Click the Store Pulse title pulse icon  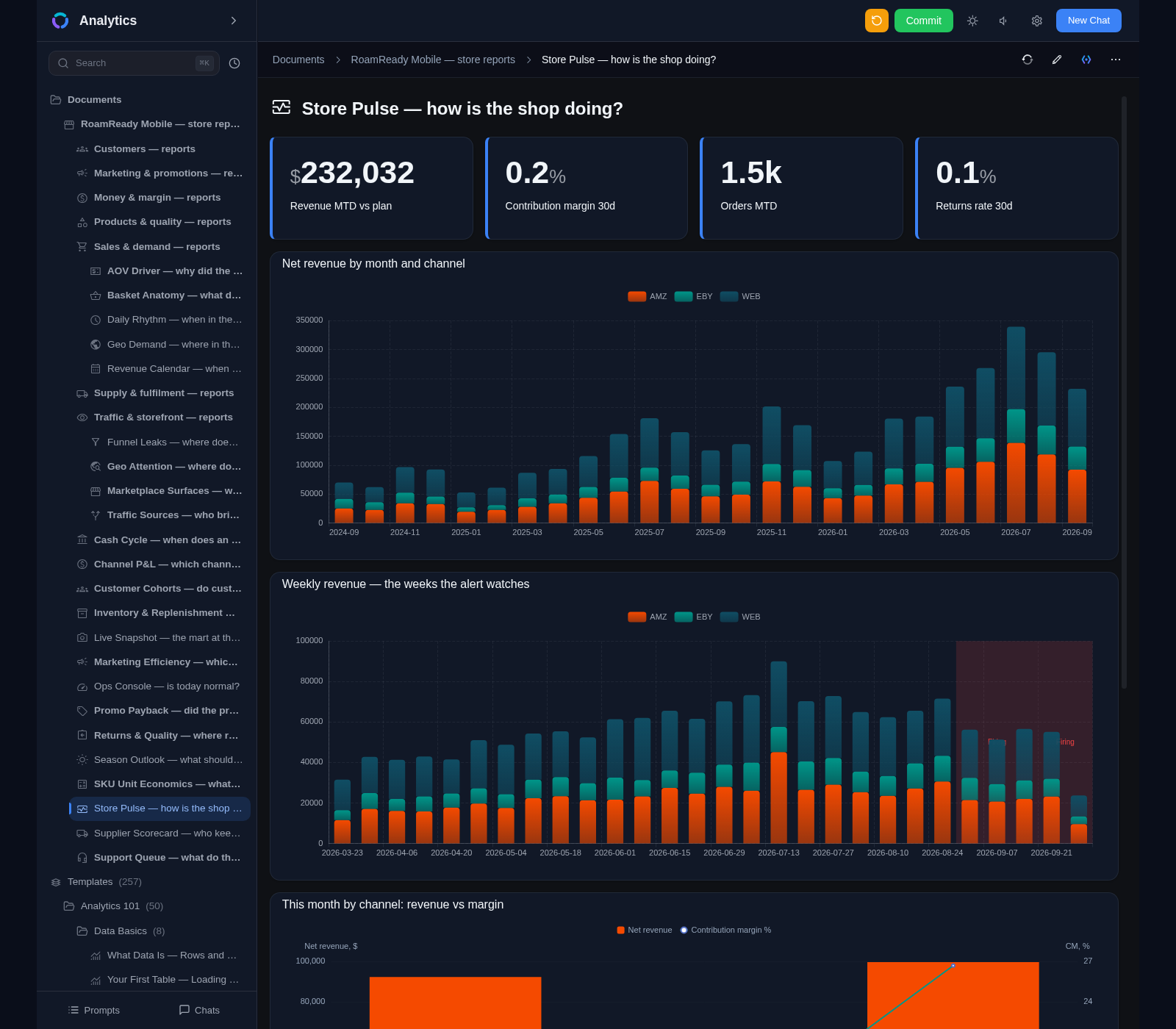(282, 107)
